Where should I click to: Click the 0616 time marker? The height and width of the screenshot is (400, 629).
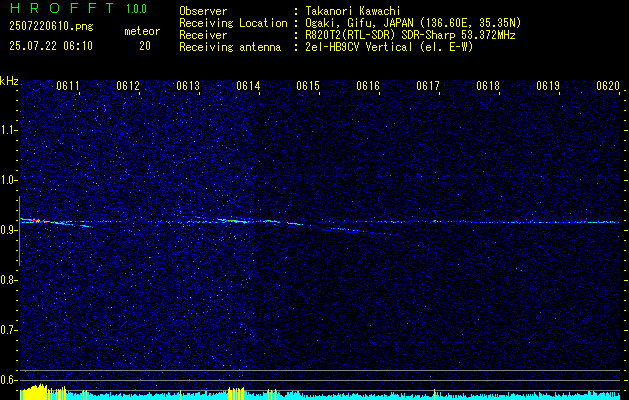[x=368, y=86]
